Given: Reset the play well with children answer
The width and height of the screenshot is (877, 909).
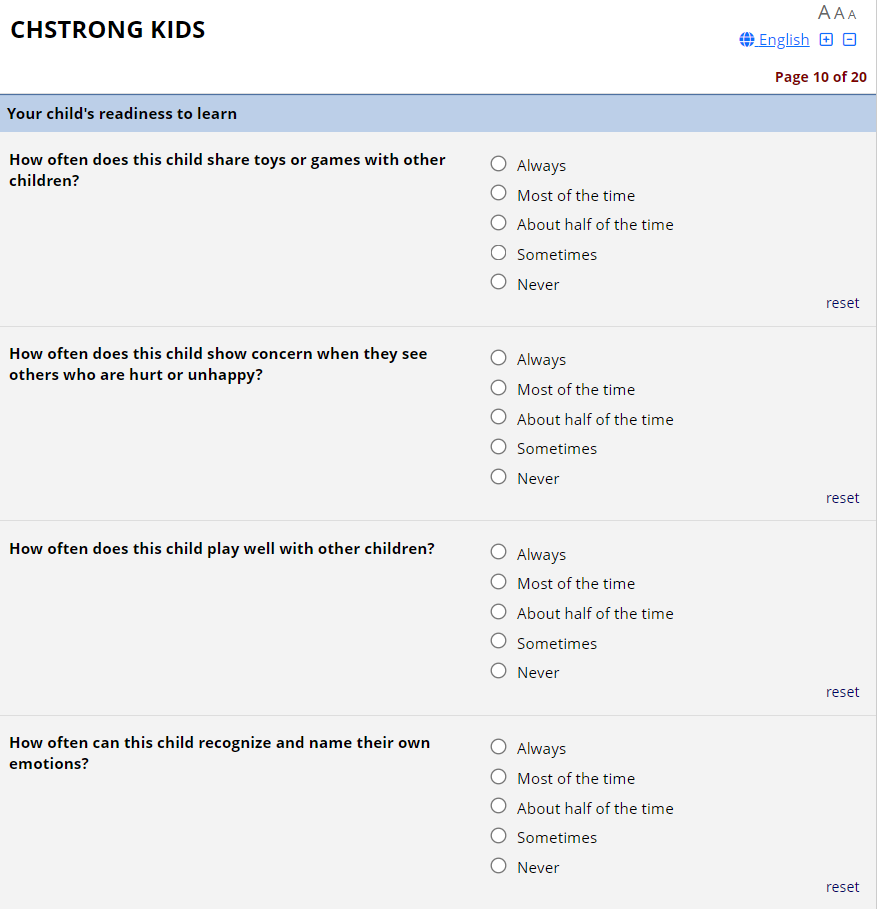Looking at the screenshot, I should (x=842, y=692).
